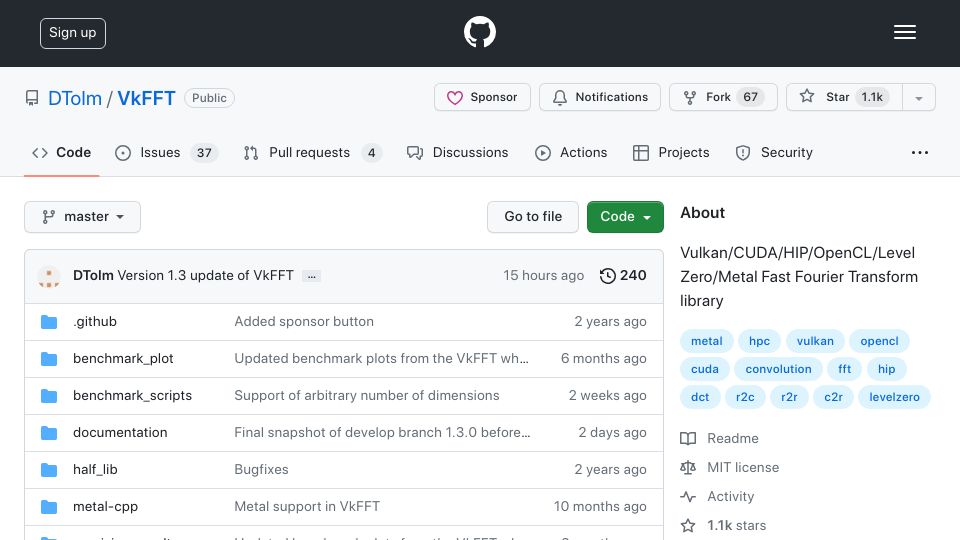Image resolution: width=960 pixels, height=540 pixels.
Task: Click the .github folder icon
Action: (x=49, y=322)
